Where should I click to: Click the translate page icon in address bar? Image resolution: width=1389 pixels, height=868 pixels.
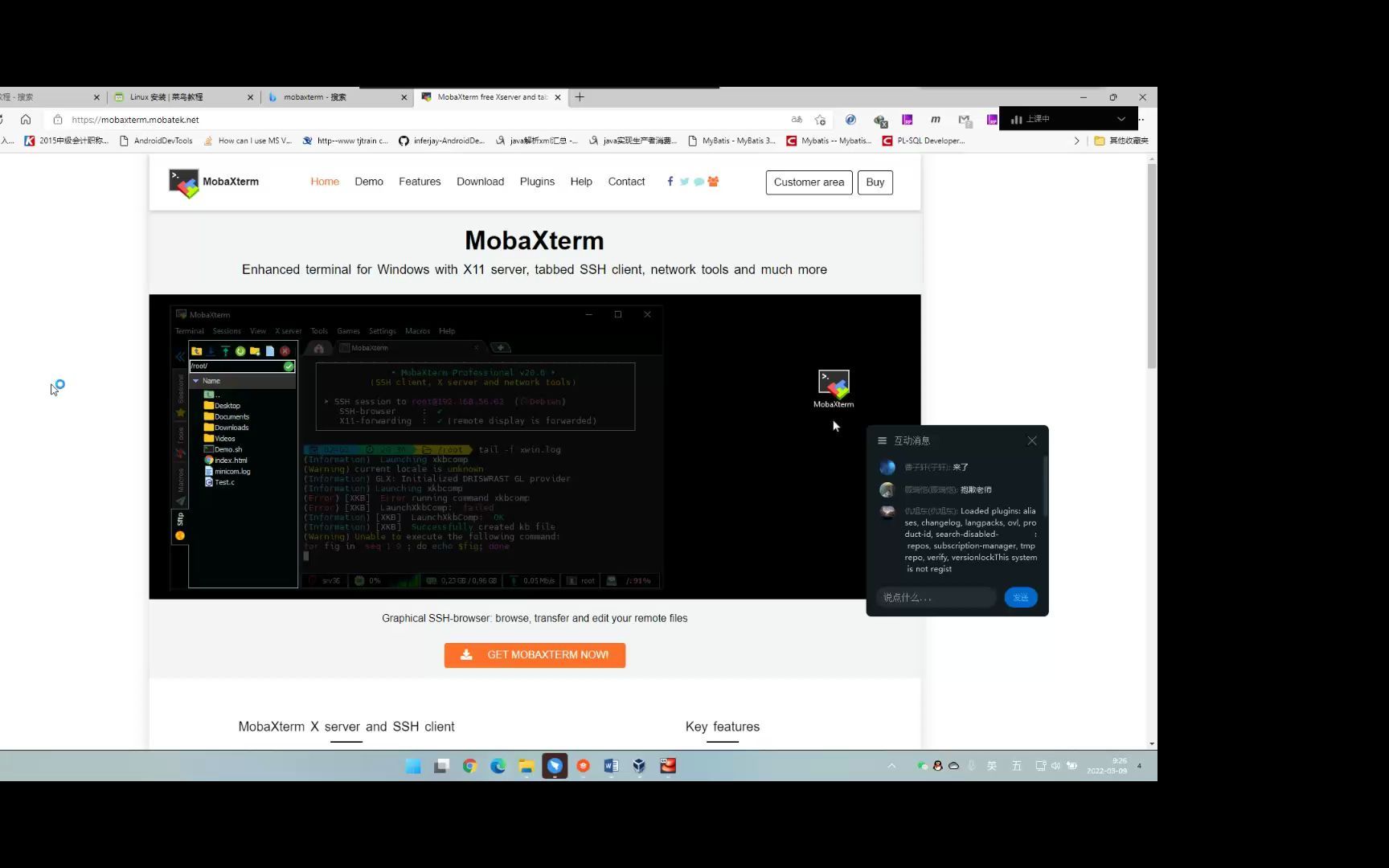pos(797,119)
